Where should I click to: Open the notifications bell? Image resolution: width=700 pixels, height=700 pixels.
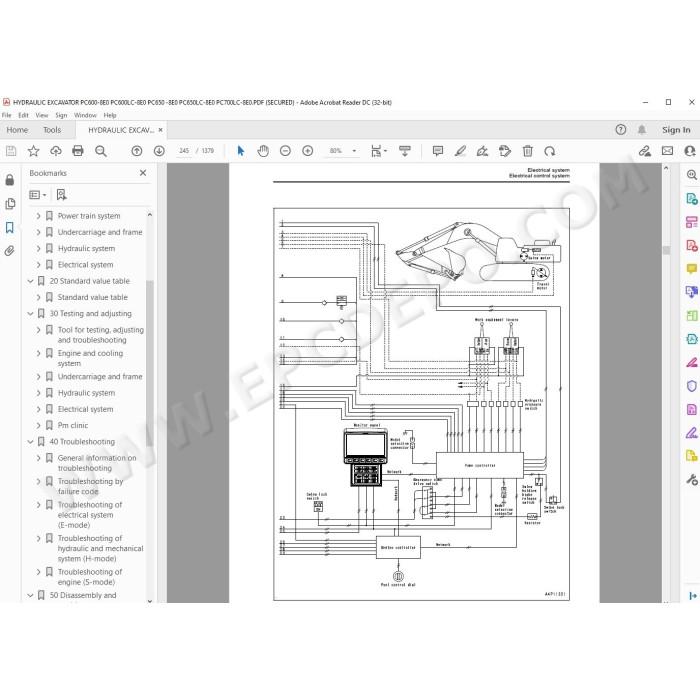[x=642, y=130]
